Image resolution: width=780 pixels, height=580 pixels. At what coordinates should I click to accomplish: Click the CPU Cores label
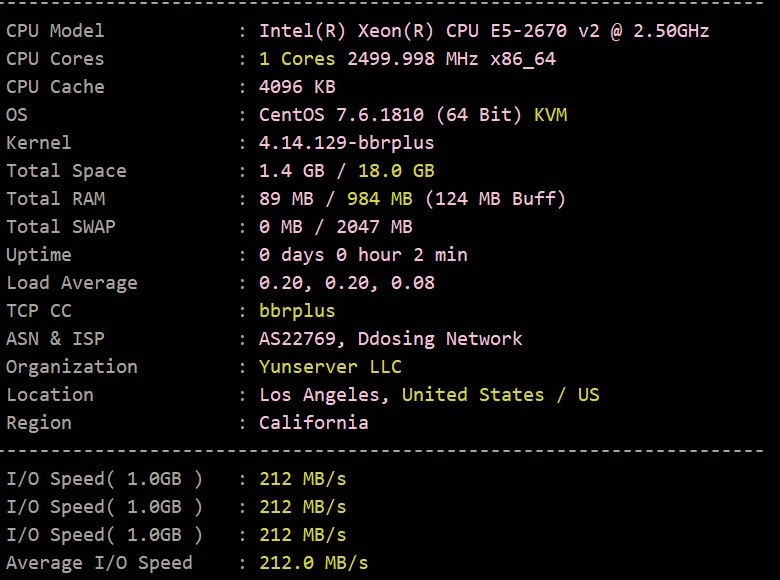click(x=55, y=59)
